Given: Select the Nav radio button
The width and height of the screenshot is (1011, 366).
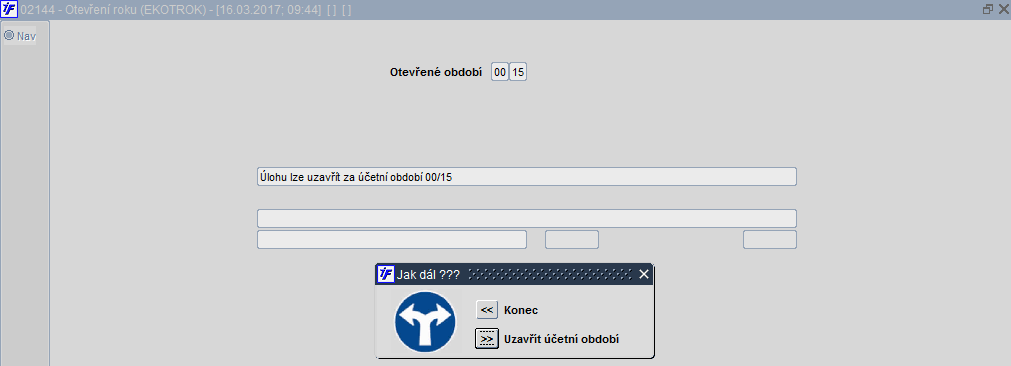Looking at the screenshot, I should click(x=9, y=35).
